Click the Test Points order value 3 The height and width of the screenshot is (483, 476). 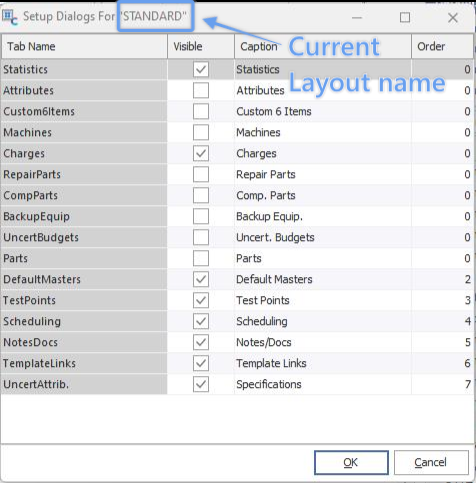[x=442, y=300]
